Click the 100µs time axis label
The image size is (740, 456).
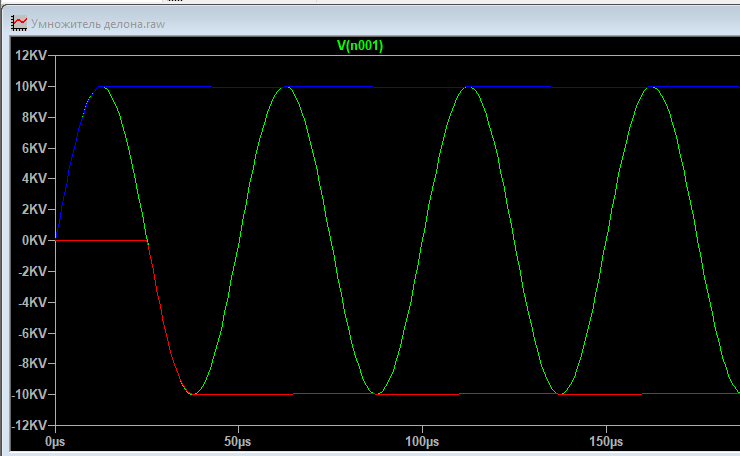point(421,441)
